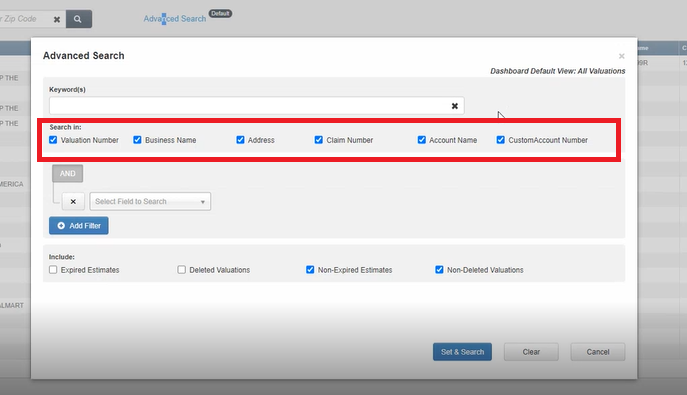Clear the Keyword(s) field with X icon
This screenshot has width=687, height=395.
[455, 106]
